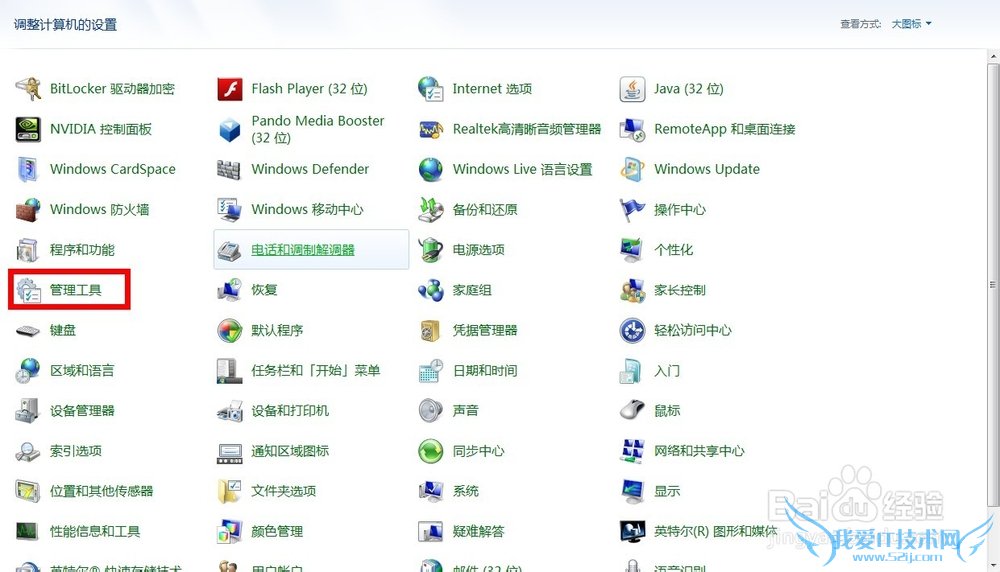Open 疑难解答 link text
1000x572 pixels.
click(478, 531)
